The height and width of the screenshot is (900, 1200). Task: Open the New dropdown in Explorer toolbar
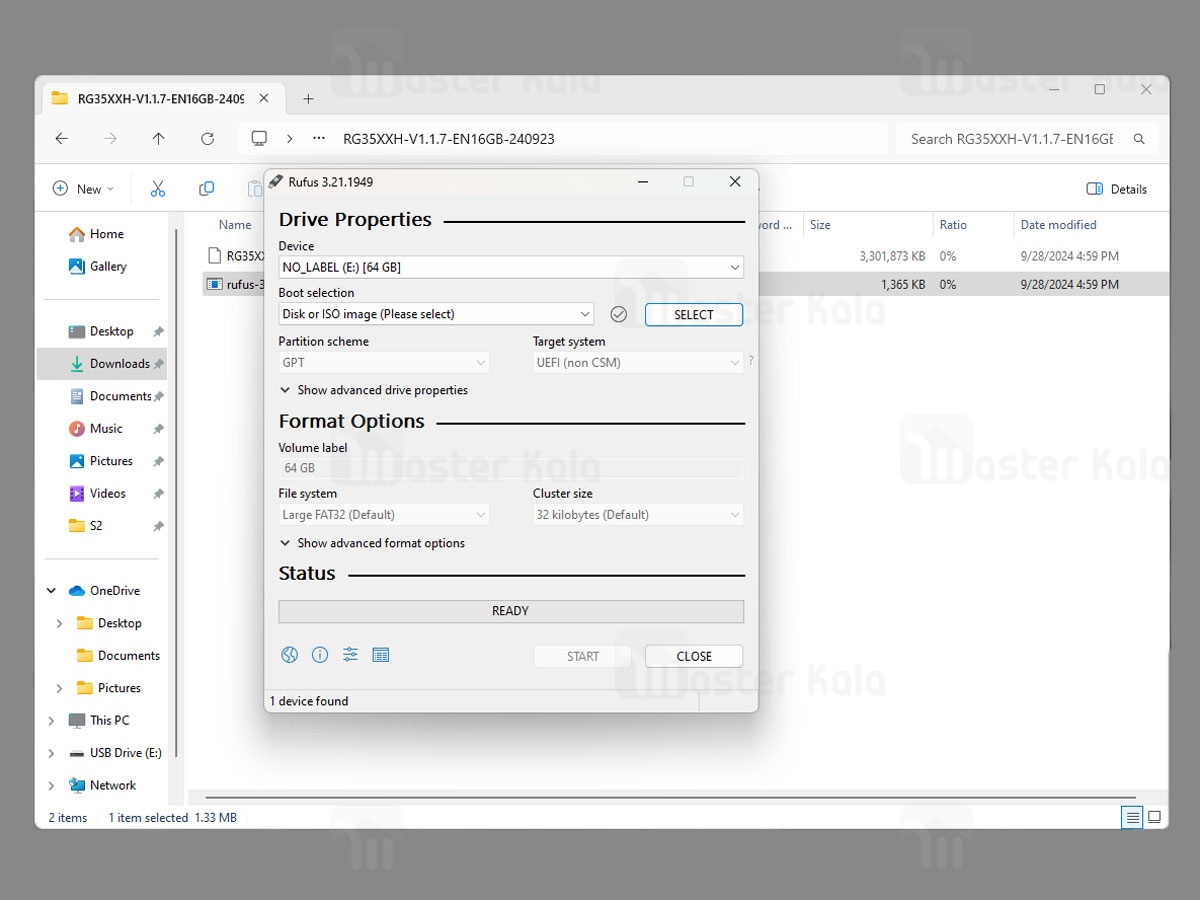(x=84, y=189)
